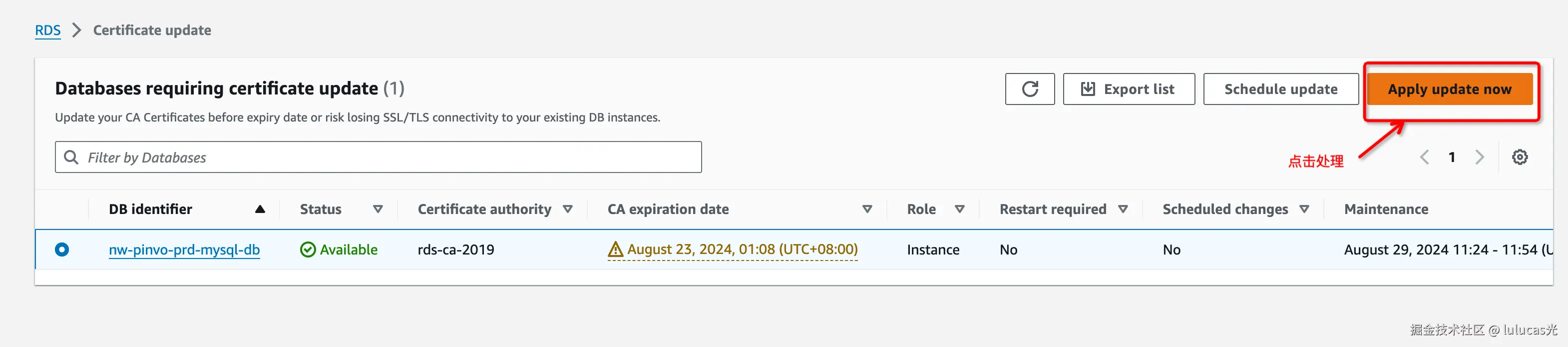Open the Role column sort dropdown

click(960, 209)
